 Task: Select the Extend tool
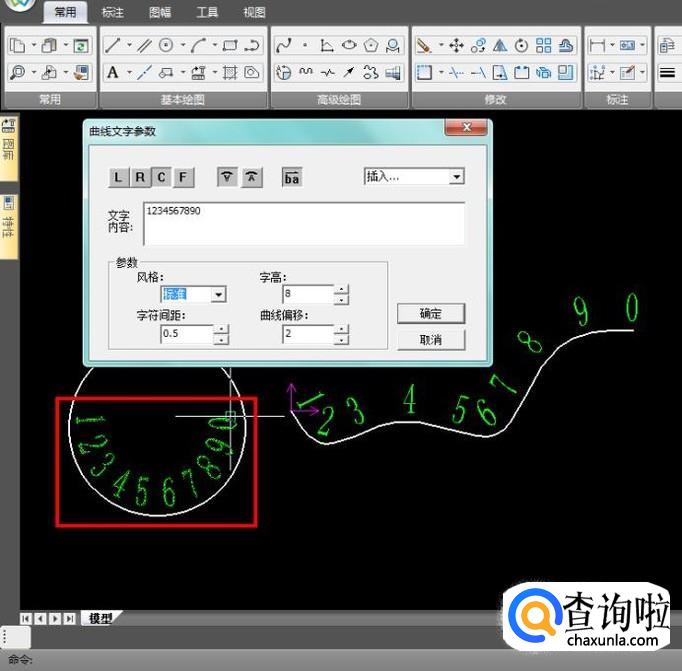pos(478,72)
